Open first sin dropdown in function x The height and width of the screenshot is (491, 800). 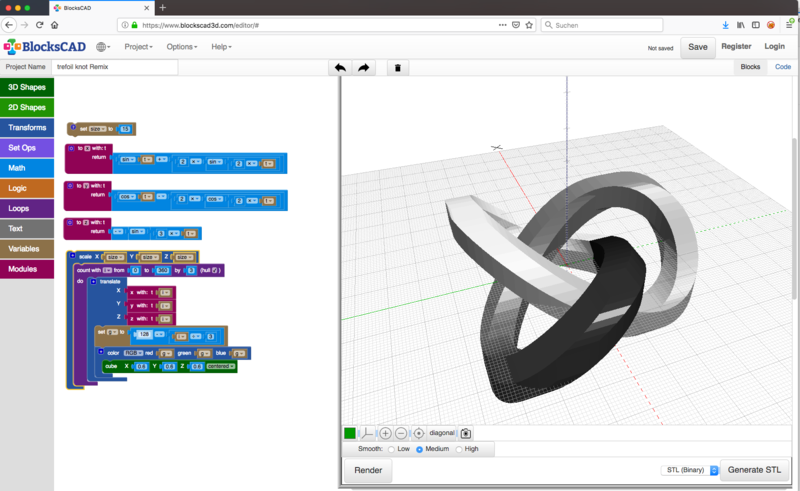click(x=128, y=160)
